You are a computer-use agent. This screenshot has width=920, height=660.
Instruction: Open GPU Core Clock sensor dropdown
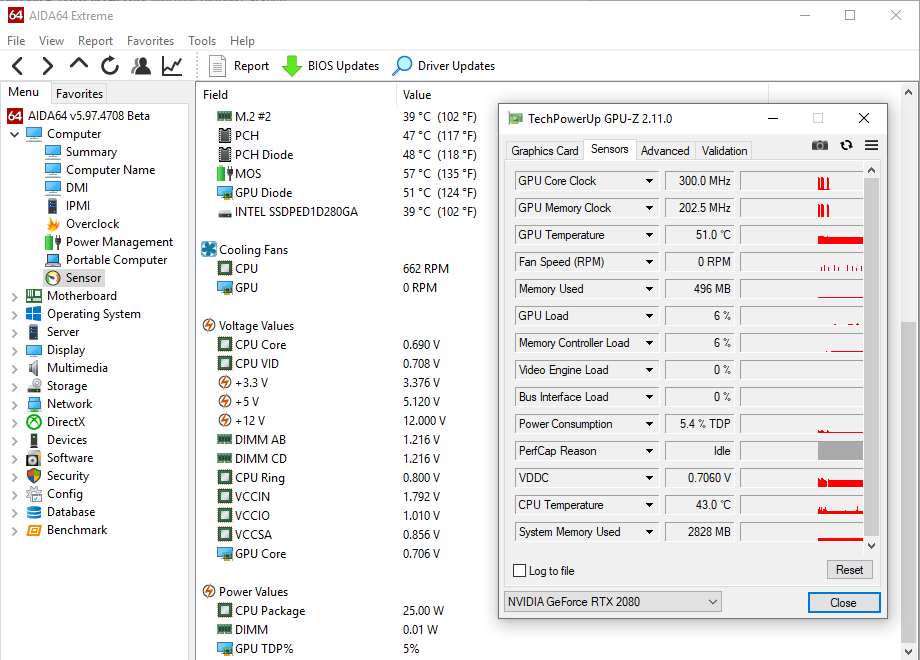[649, 181]
